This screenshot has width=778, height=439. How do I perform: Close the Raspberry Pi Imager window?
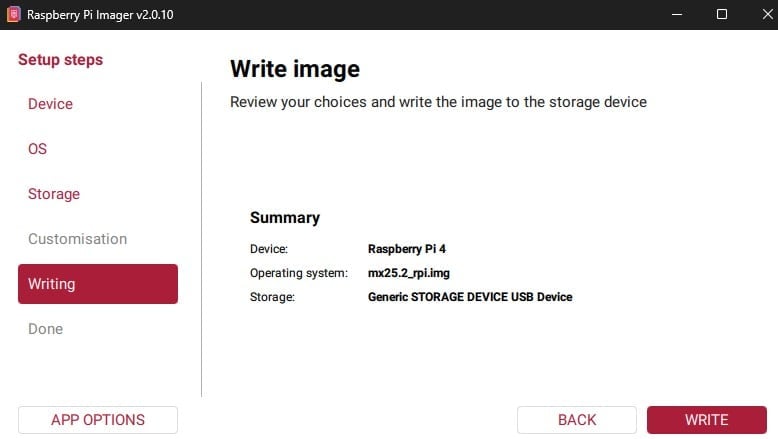[767, 14]
